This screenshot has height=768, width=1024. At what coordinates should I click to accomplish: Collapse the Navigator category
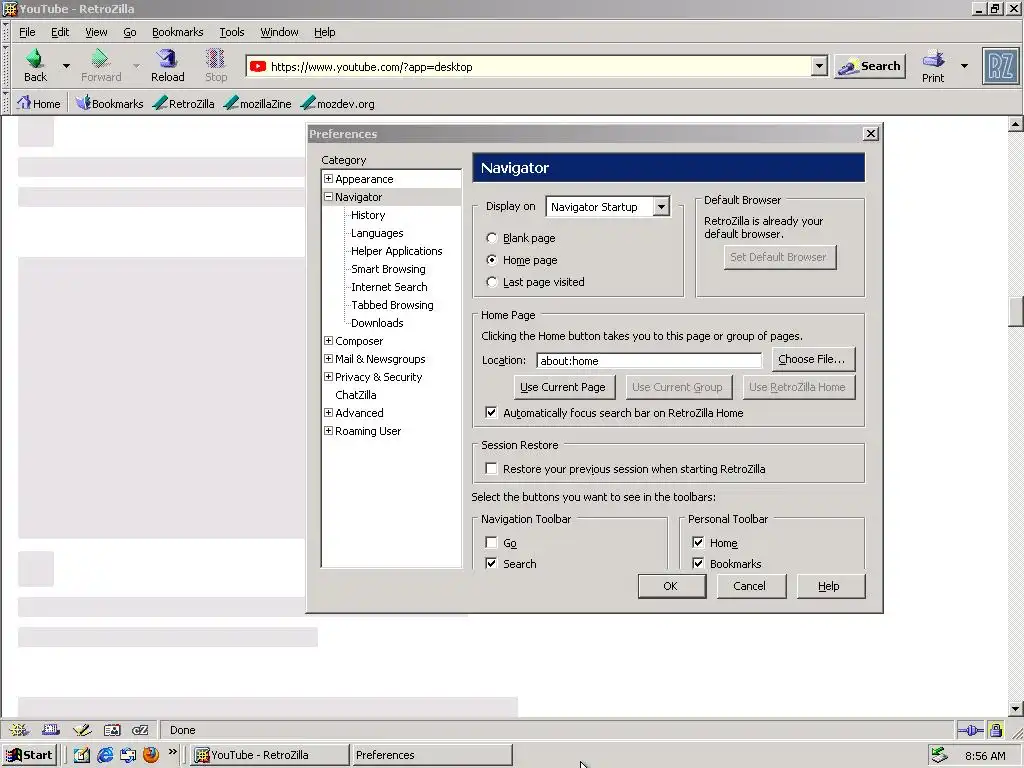(x=328, y=197)
